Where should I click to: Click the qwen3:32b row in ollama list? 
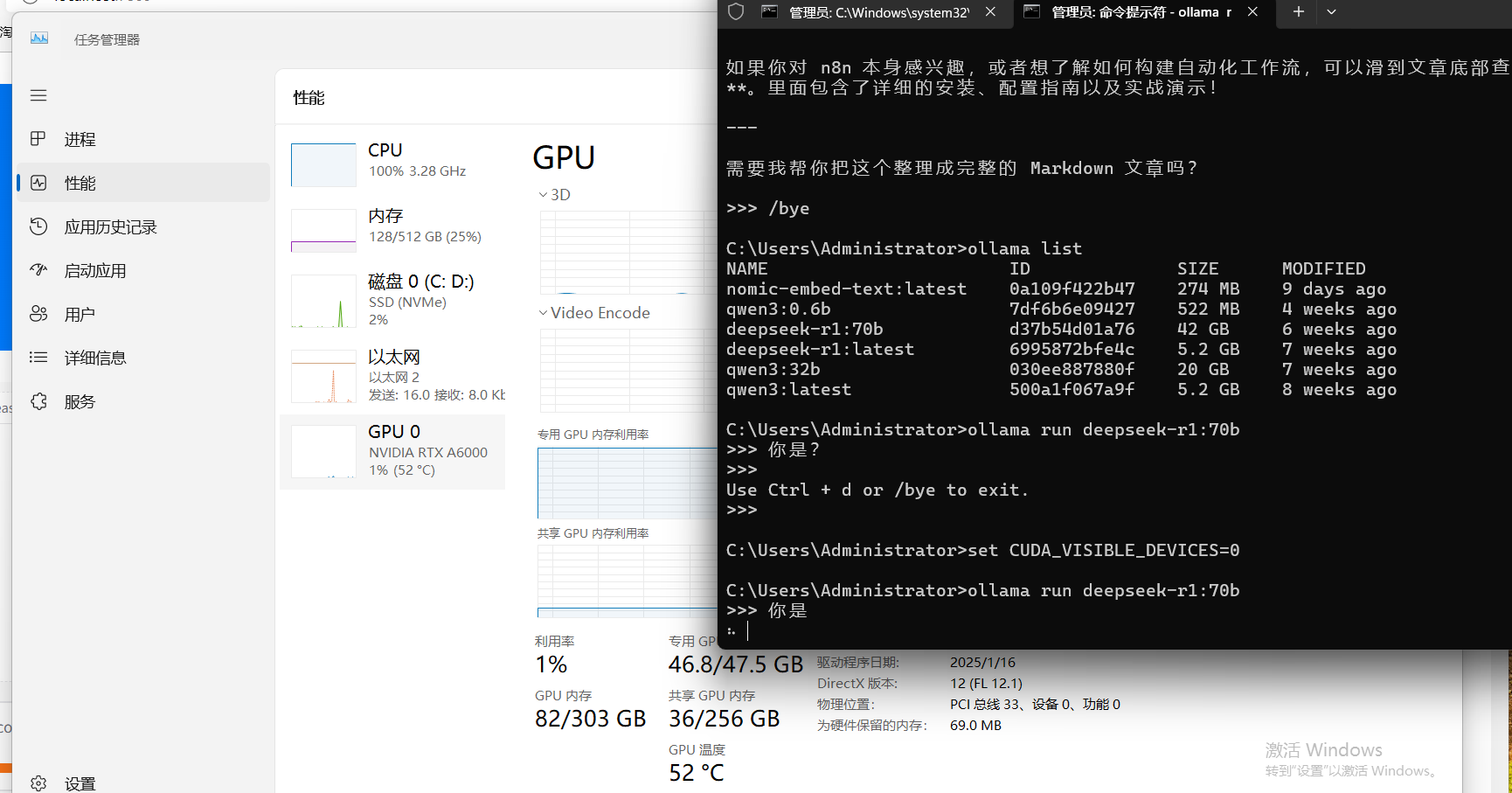(1062, 369)
